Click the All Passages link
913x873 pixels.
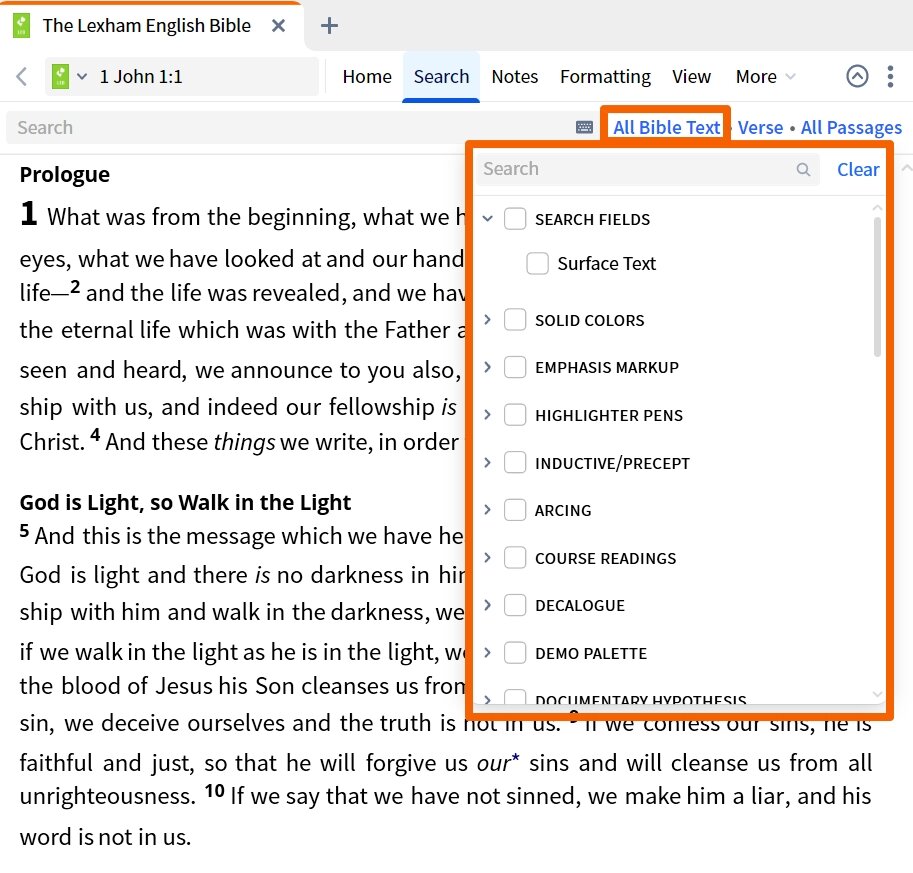[851, 128]
